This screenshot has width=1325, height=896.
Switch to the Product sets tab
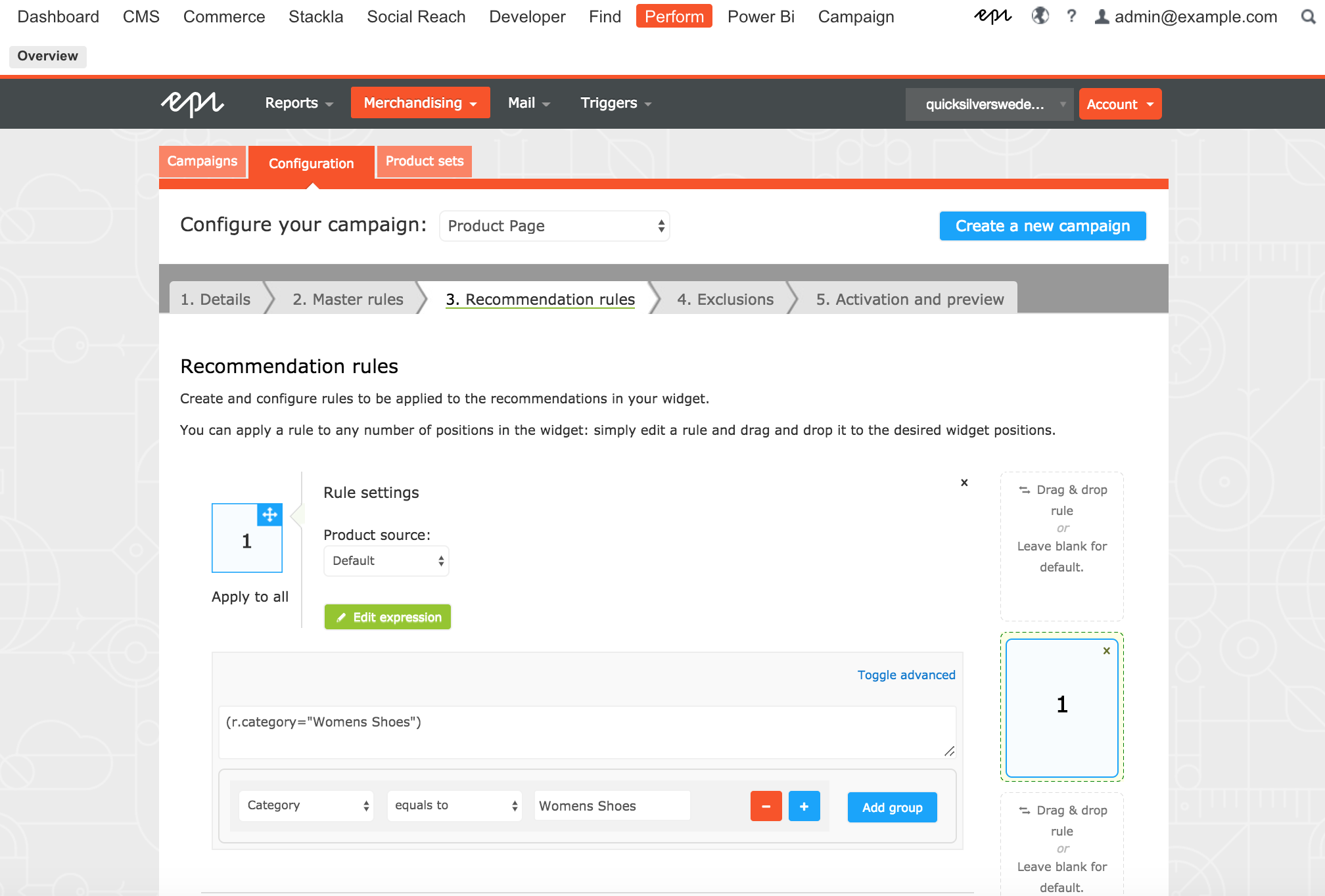[425, 162]
